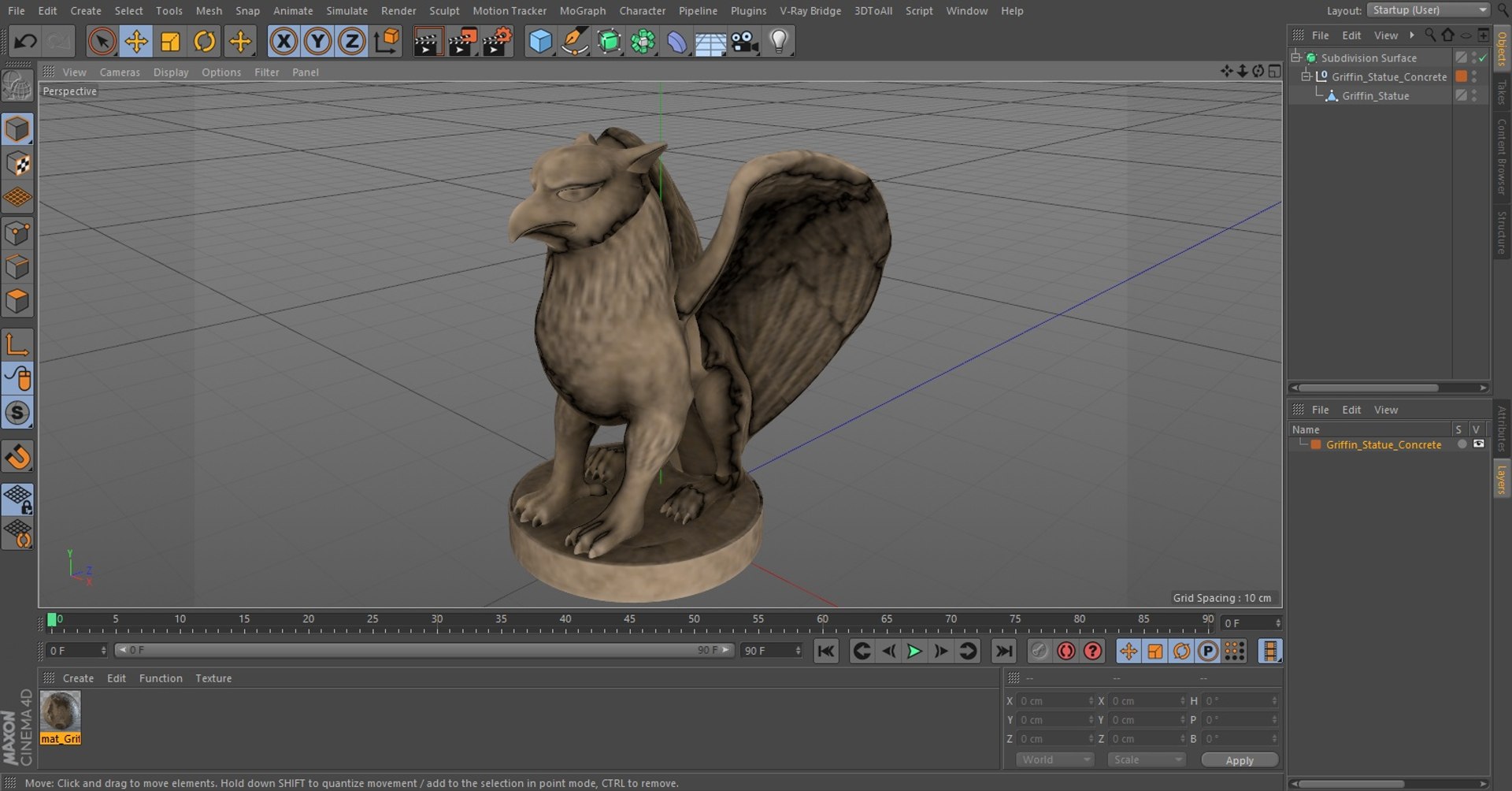This screenshot has height=791, width=1512.
Task: Add a Floor environment object
Action: click(710, 41)
